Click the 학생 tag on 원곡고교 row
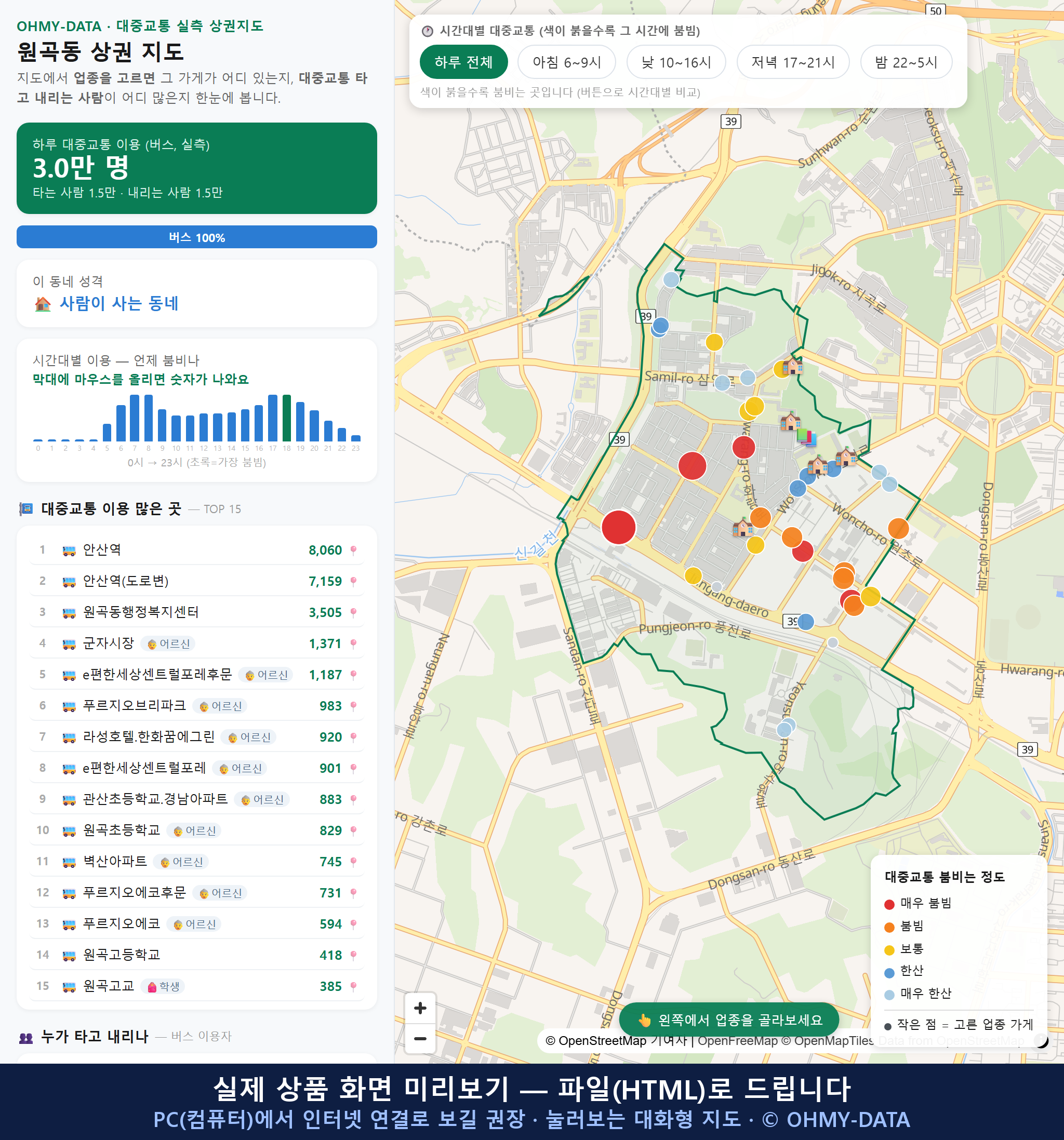This screenshot has height=1140, width=1064. 163,986
